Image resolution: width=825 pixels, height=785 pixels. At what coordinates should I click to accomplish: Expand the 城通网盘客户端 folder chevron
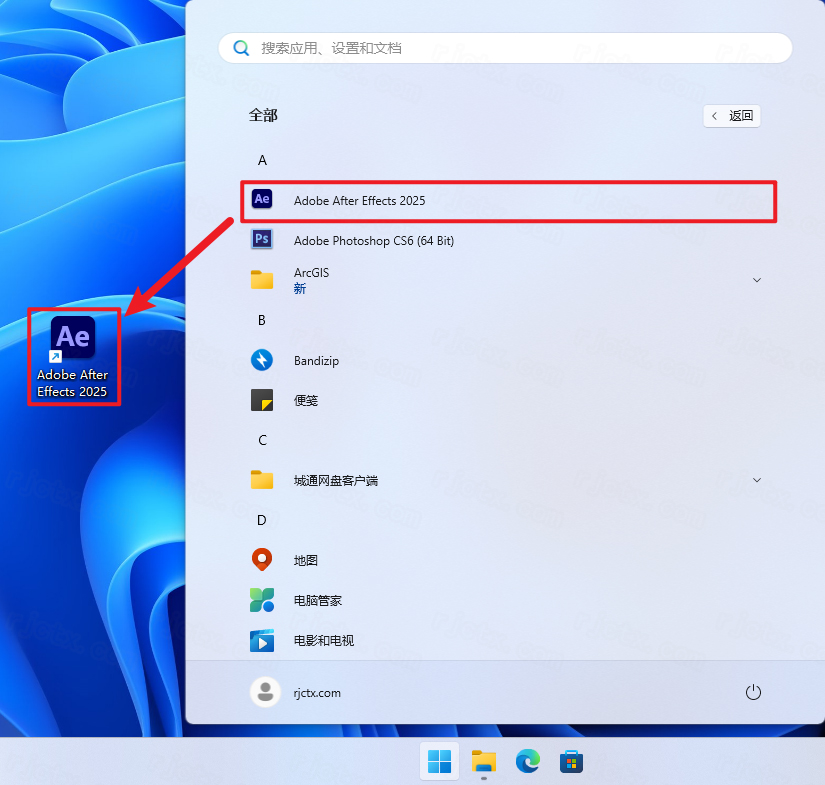pos(757,480)
